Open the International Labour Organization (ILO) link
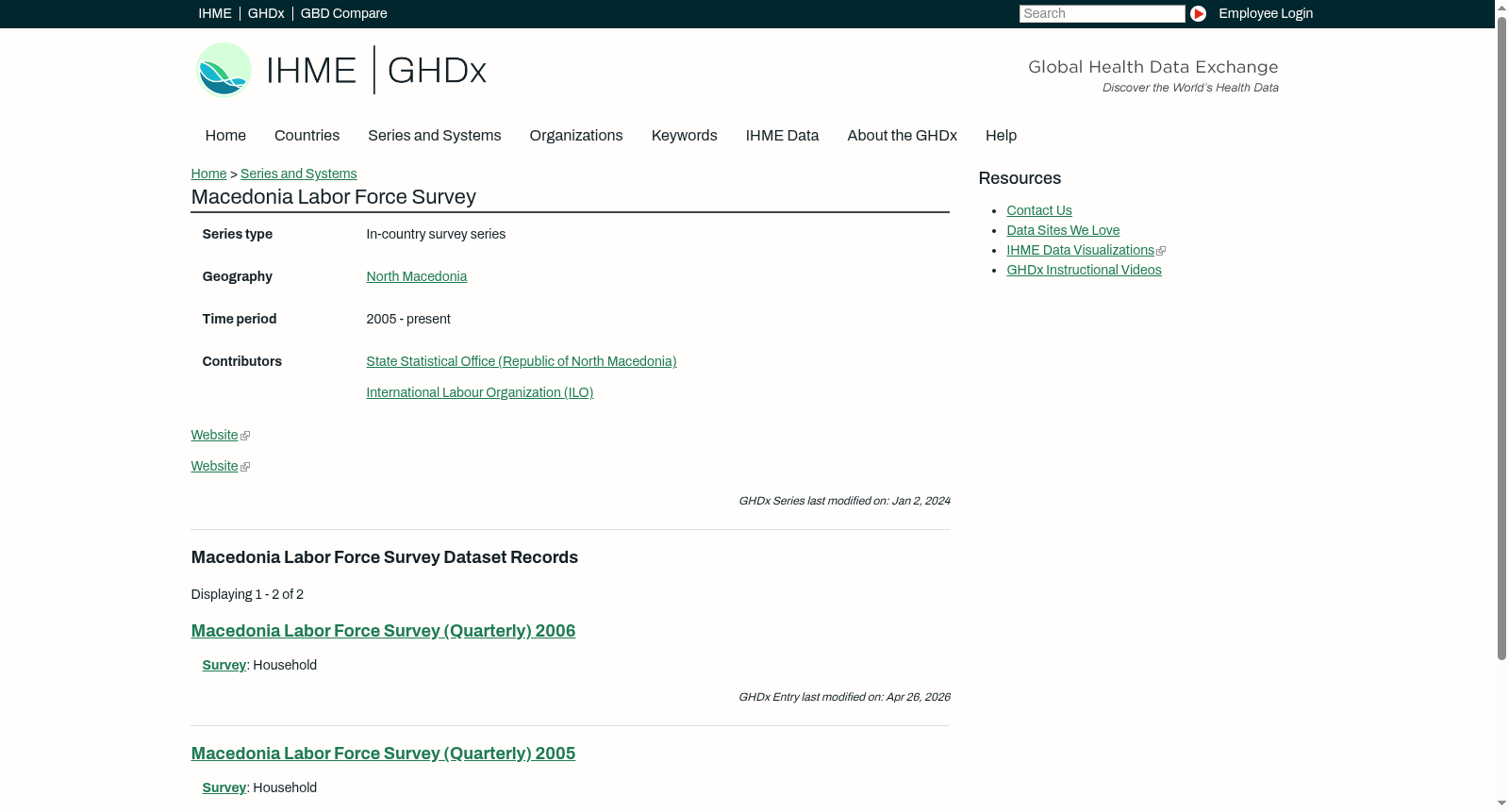This screenshot has height=812, width=1509. (x=479, y=392)
